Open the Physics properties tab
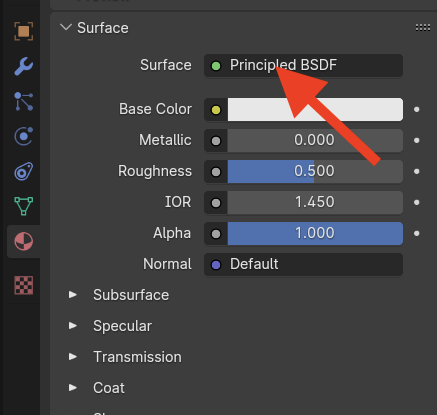 click(24, 136)
